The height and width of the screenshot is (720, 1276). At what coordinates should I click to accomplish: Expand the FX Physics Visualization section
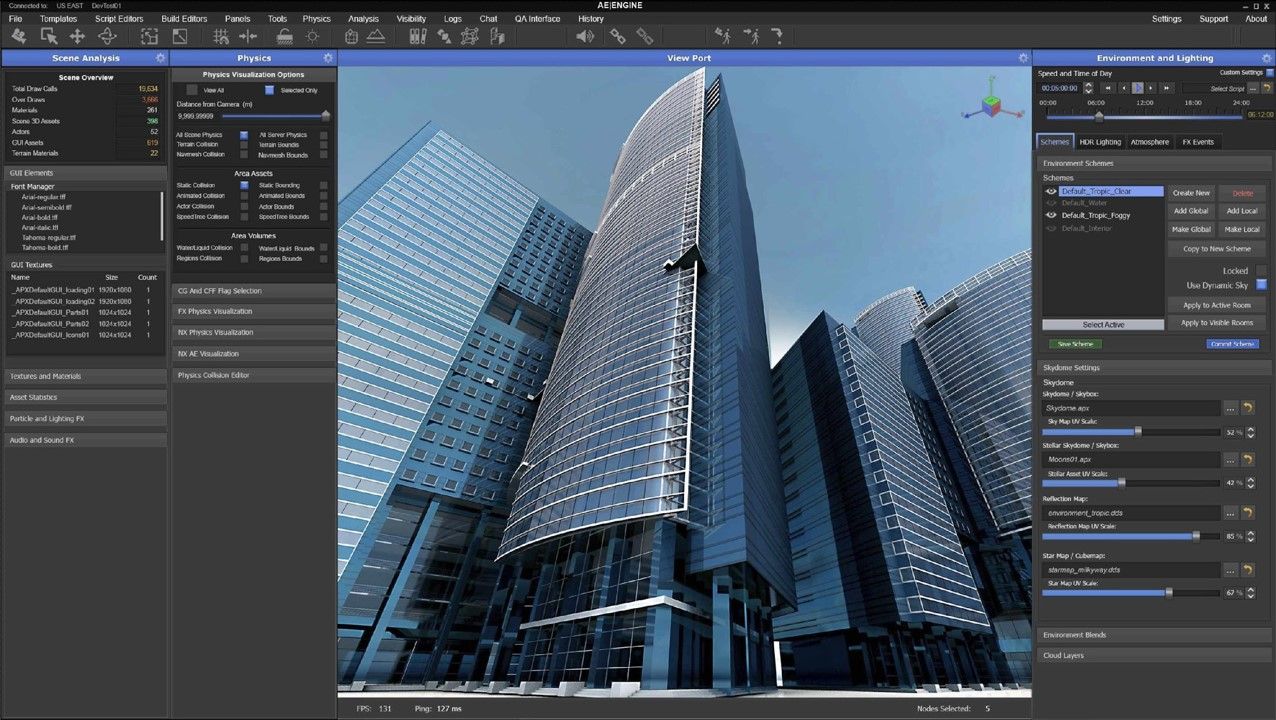(254, 311)
